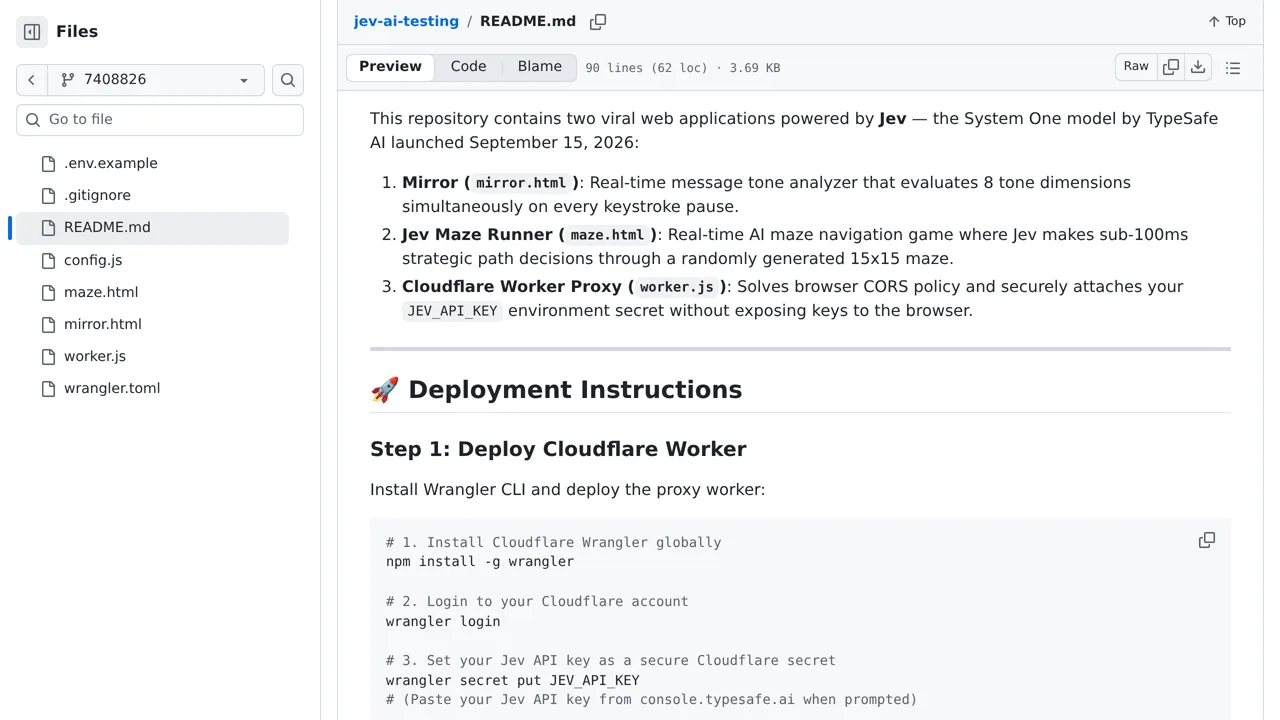Screen dimensions: 1280x720
Task: Jump to Top of the page
Action: [x=1227, y=21]
